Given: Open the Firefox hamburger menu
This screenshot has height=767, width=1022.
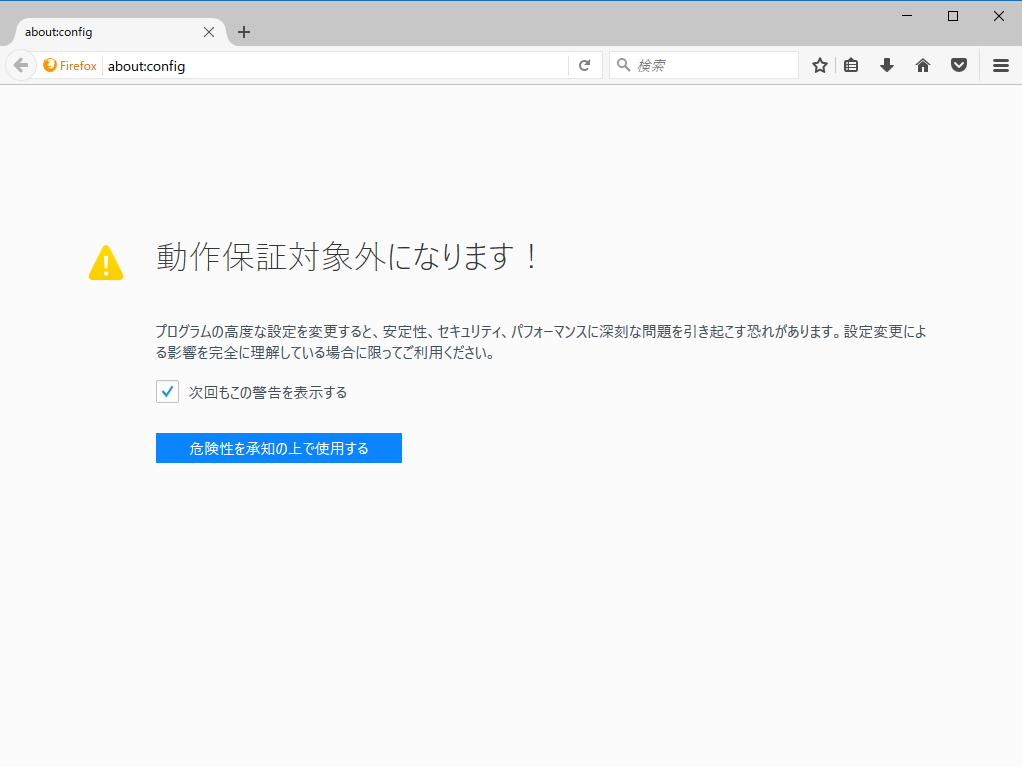Looking at the screenshot, I should [1000, 64].
